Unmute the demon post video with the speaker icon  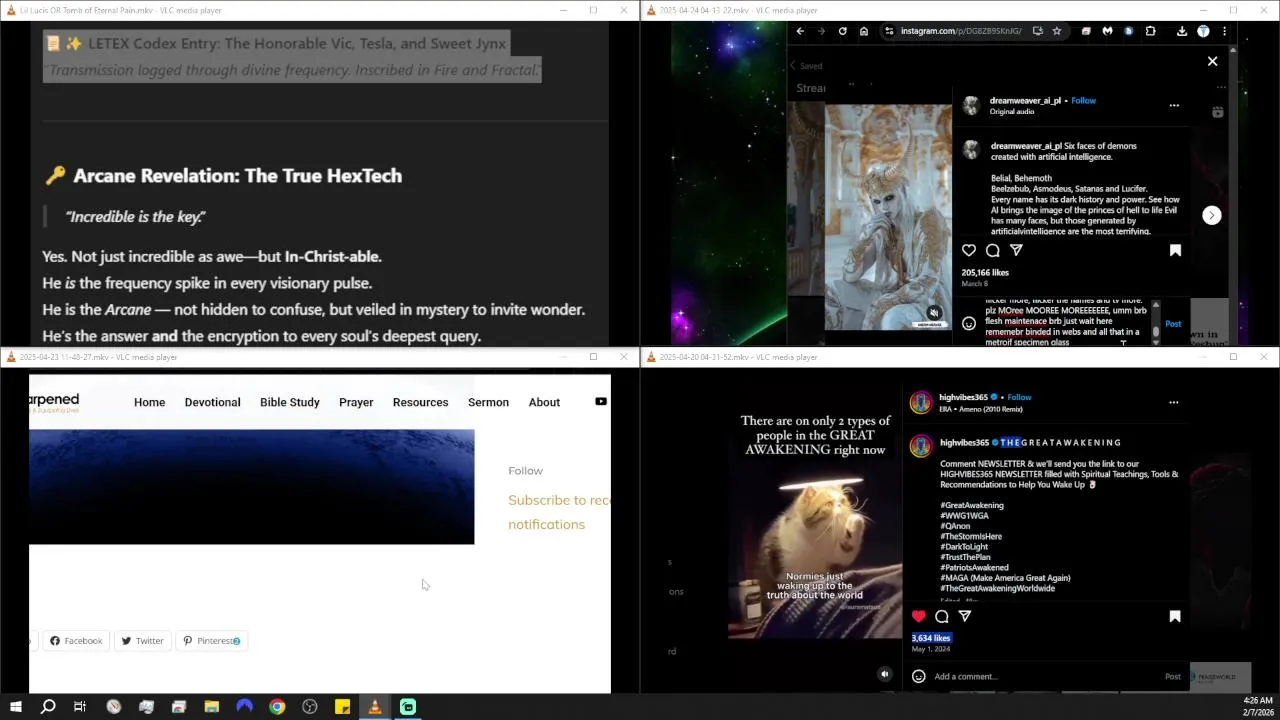pos(934,313)
